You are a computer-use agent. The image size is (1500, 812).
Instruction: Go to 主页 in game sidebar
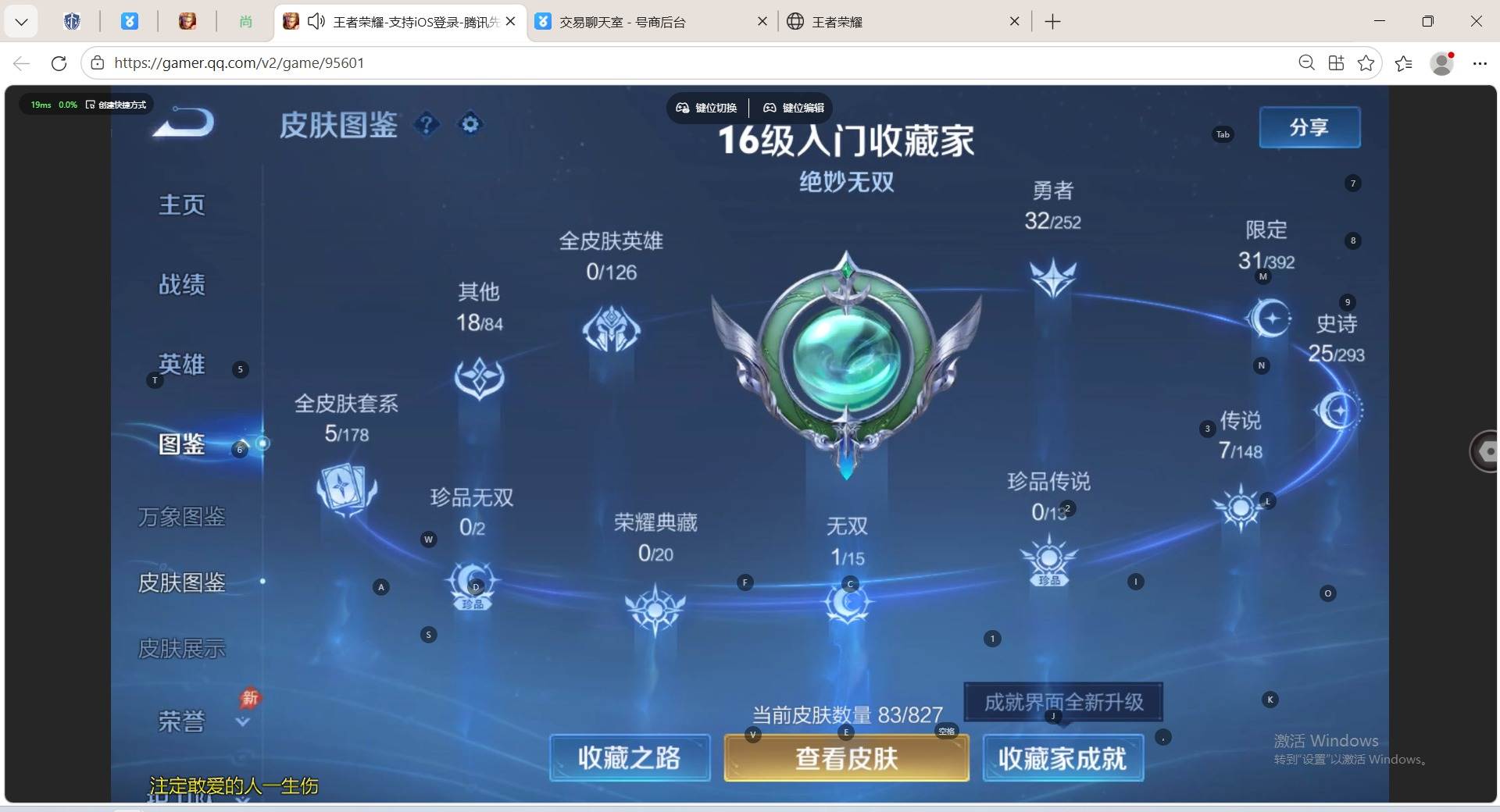pos(182,205)
